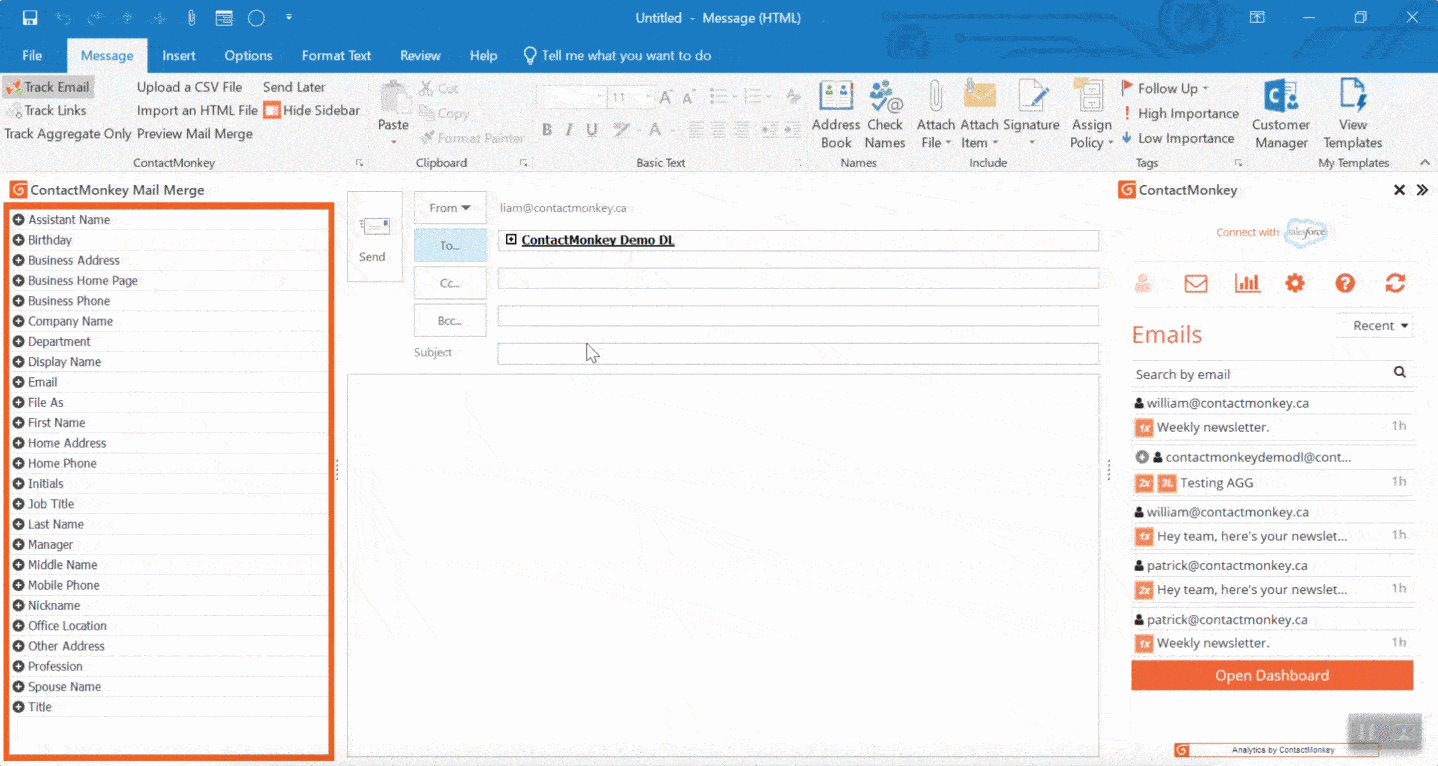The image size is (1438, 766).
Task: Switch to the Insert ribbon tab
Action: tap(178, 55)
